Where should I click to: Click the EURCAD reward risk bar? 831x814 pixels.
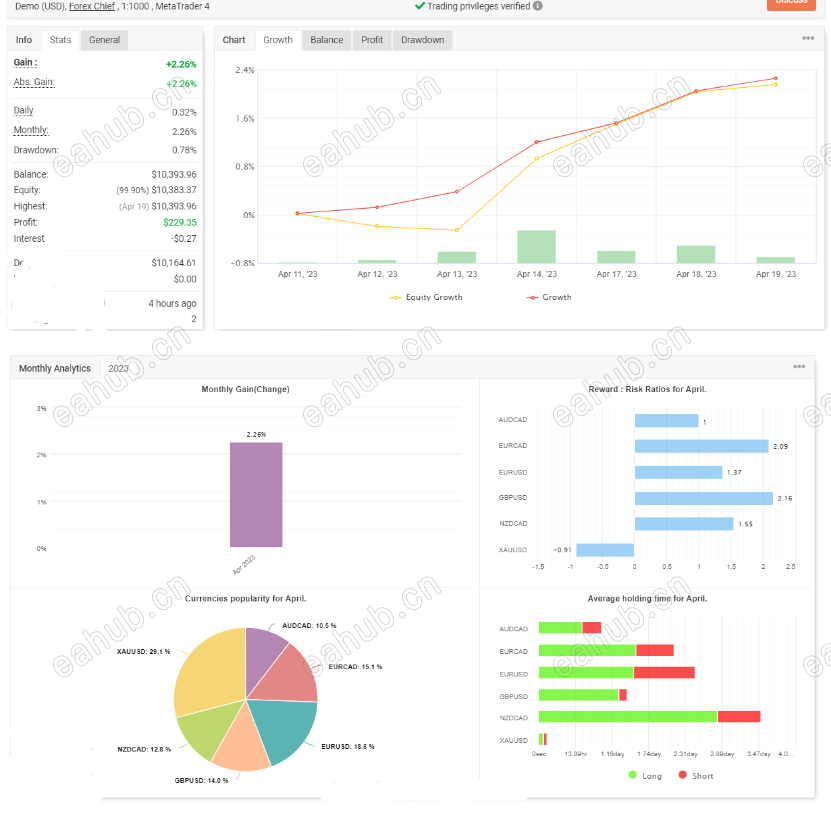pyautogui.click(x=701, y=446)
